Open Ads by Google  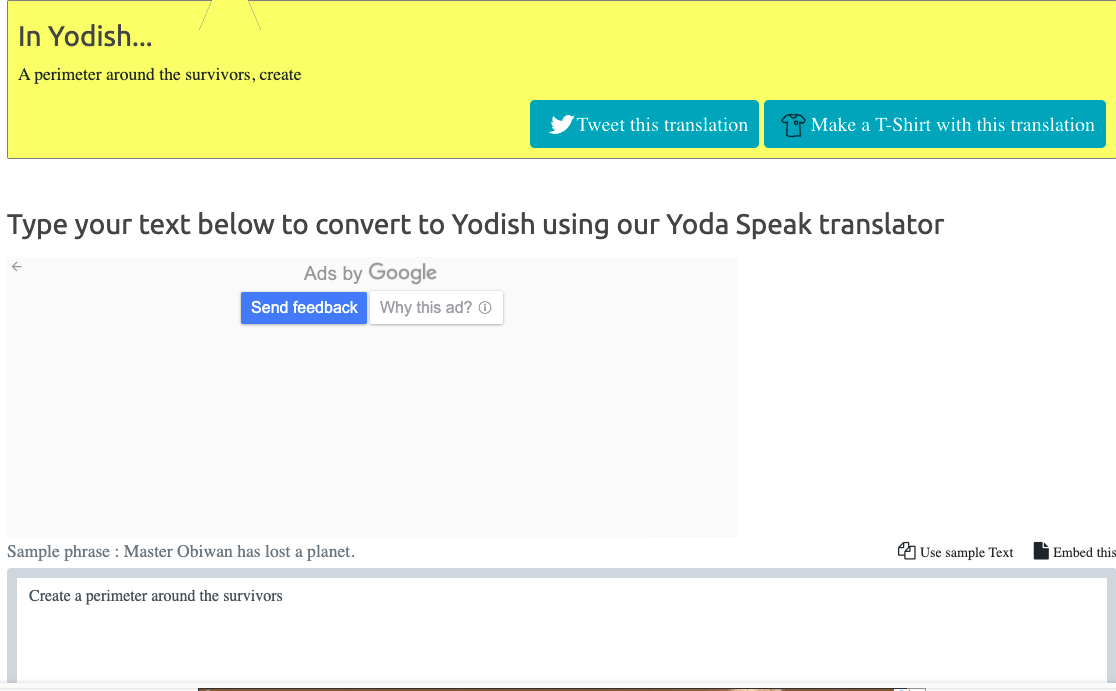pos(370,272)
